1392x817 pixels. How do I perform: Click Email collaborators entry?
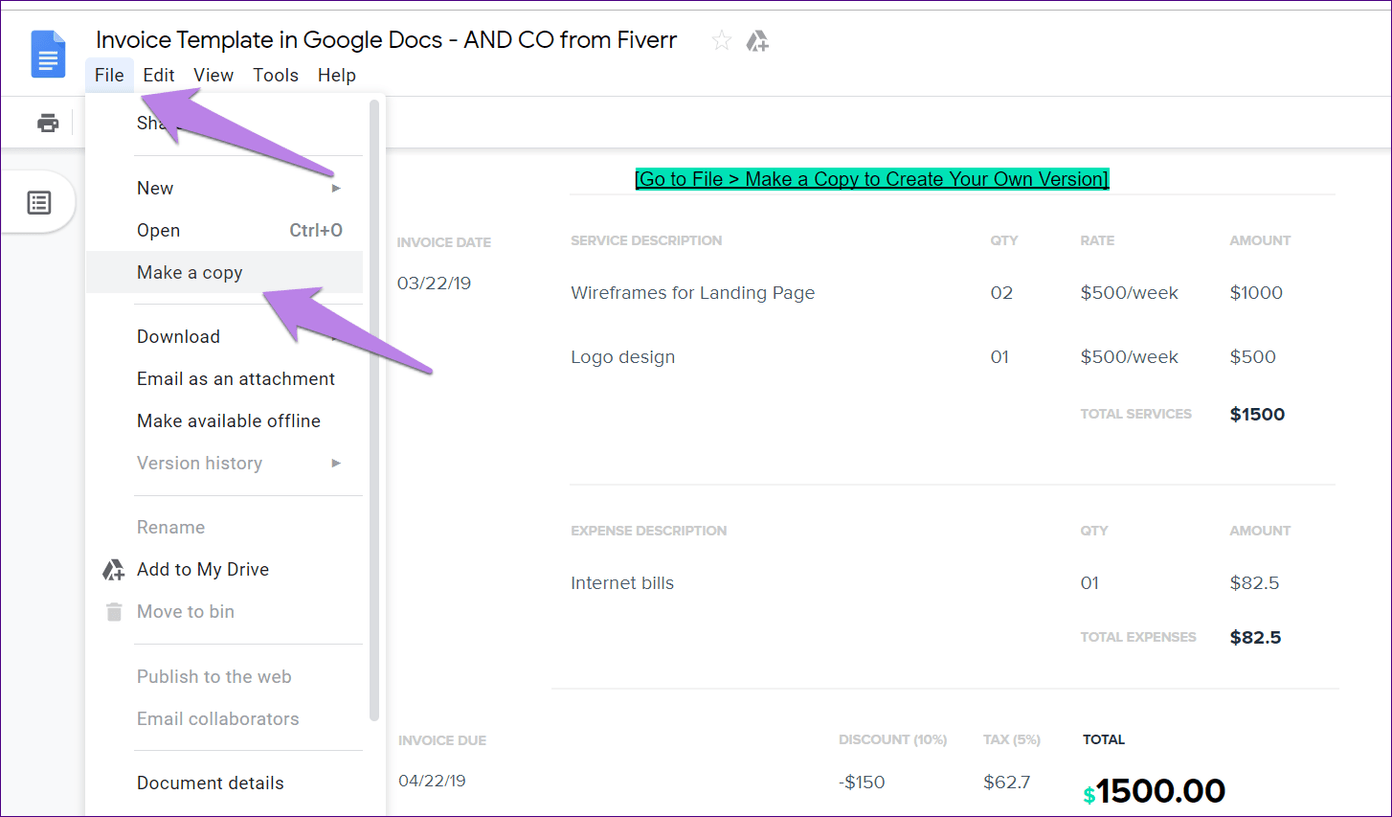[225, 718]
